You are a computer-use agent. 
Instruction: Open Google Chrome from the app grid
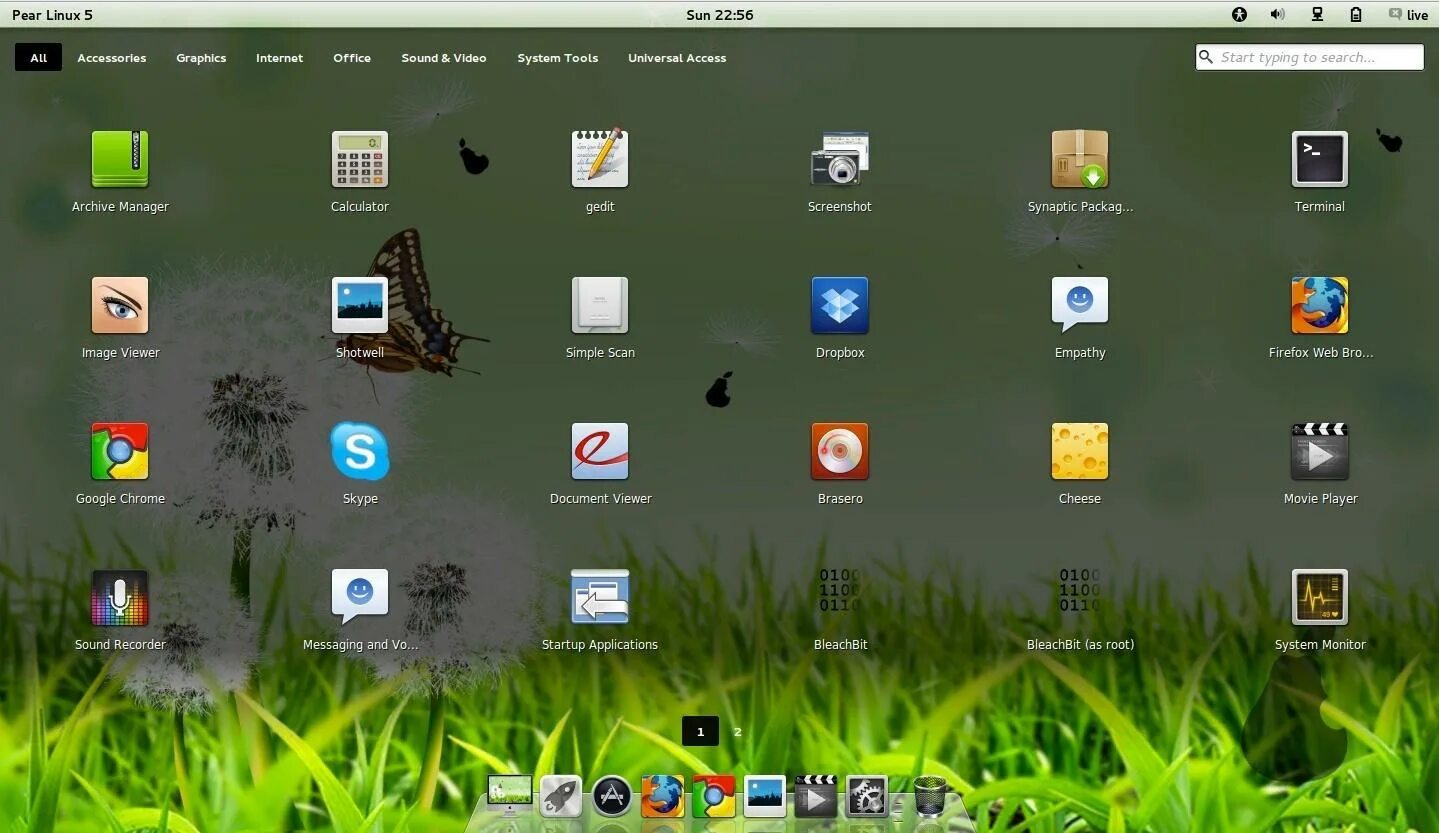coord(120,452)
